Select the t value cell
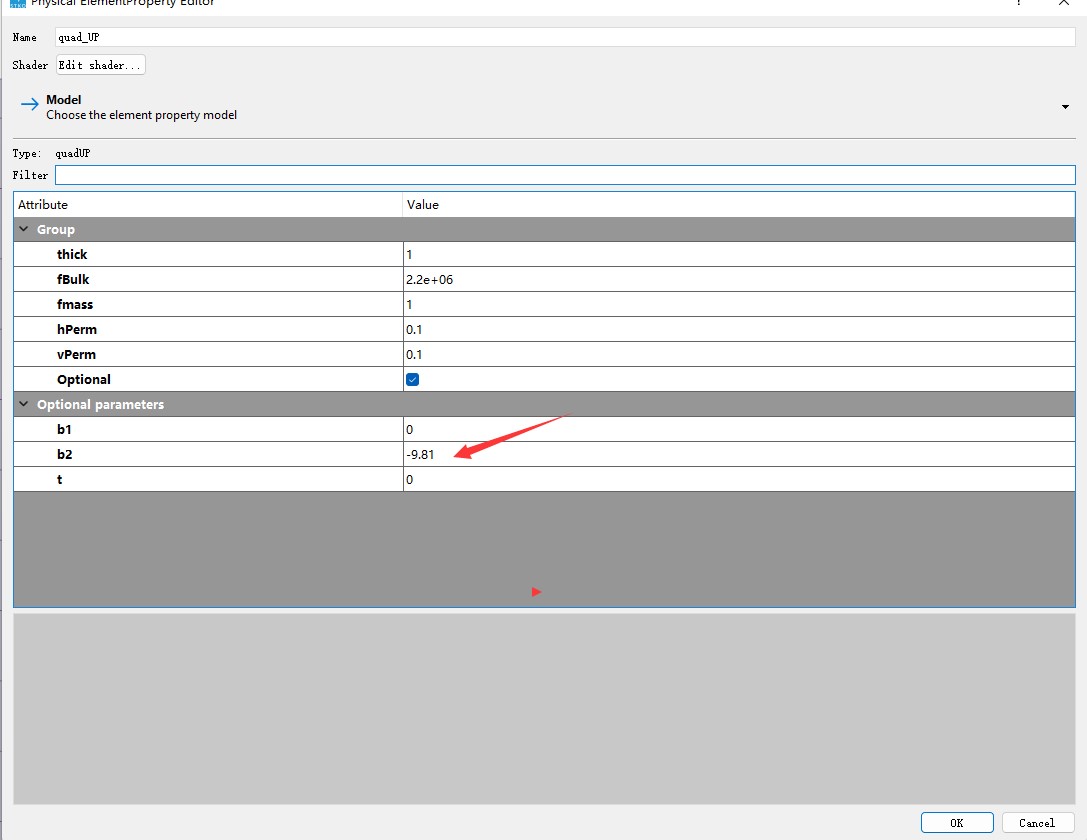 (x=739, y=479)
